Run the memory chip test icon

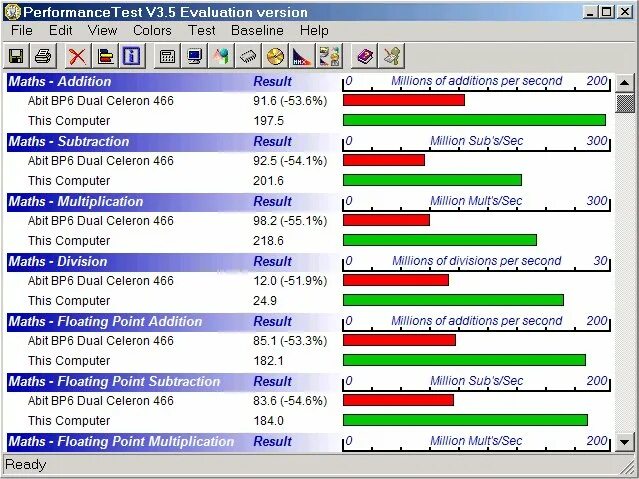tap(248, 56)
